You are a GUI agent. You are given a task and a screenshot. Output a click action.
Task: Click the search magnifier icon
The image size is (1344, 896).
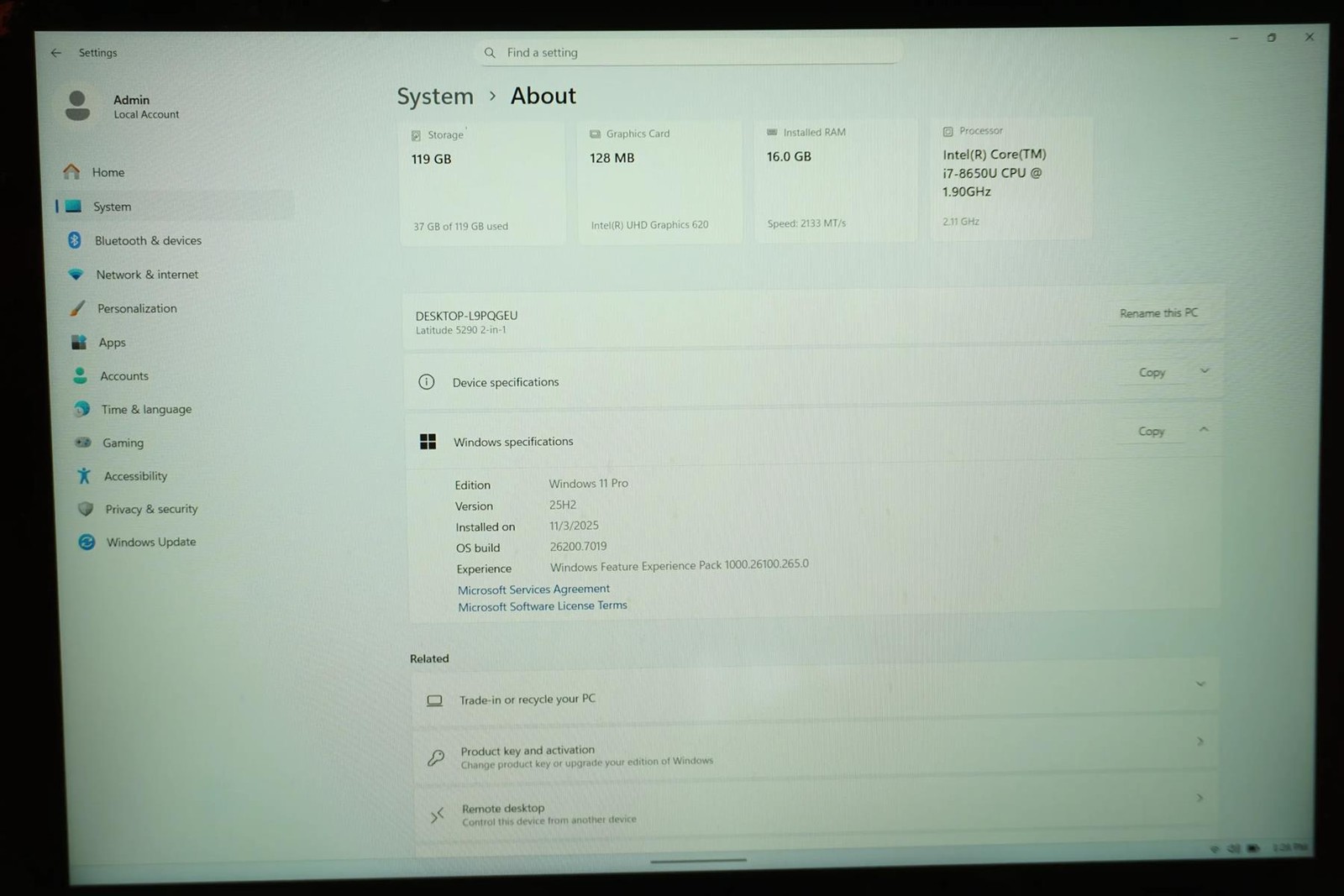[490, 53]
